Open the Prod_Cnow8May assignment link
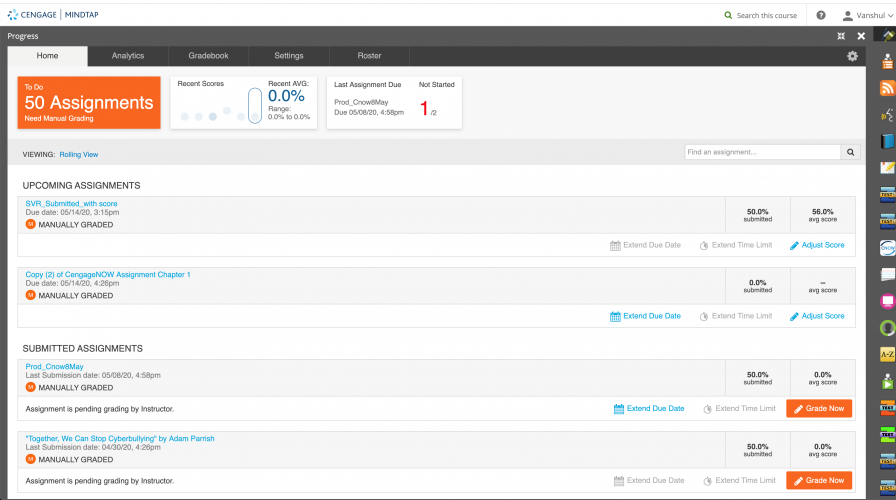Image resolution: width=896 pixels, height=500 pixels. click(x=54, y=366)
